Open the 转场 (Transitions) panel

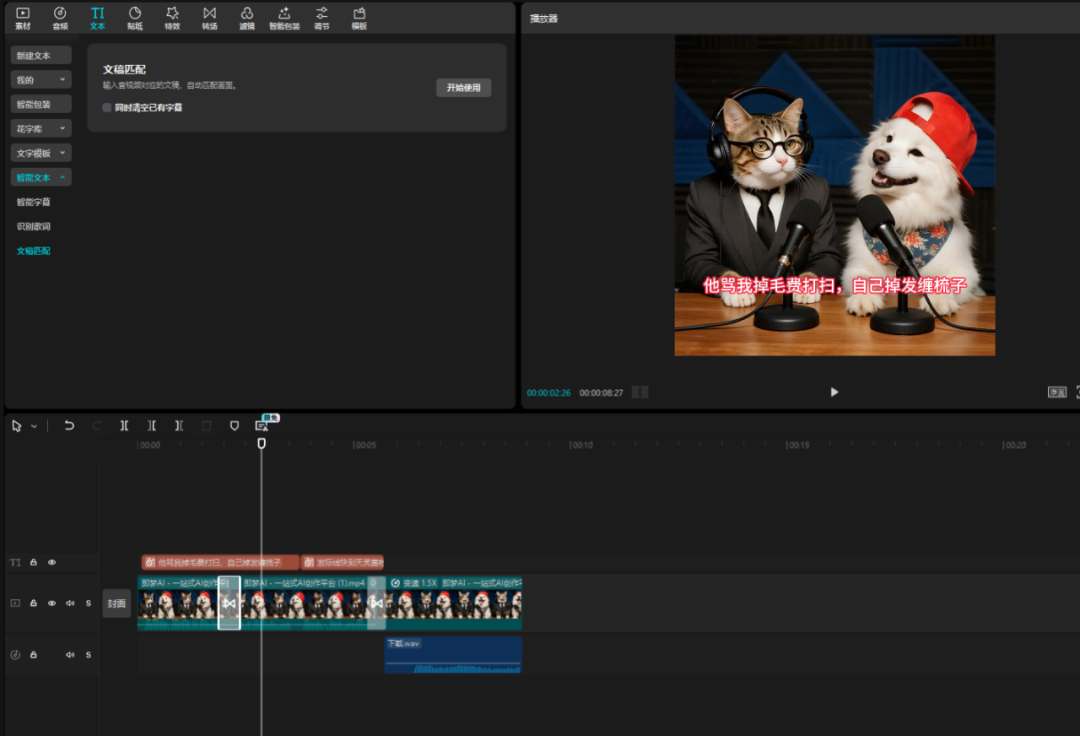pyautogui.click(x=209, y=17)
